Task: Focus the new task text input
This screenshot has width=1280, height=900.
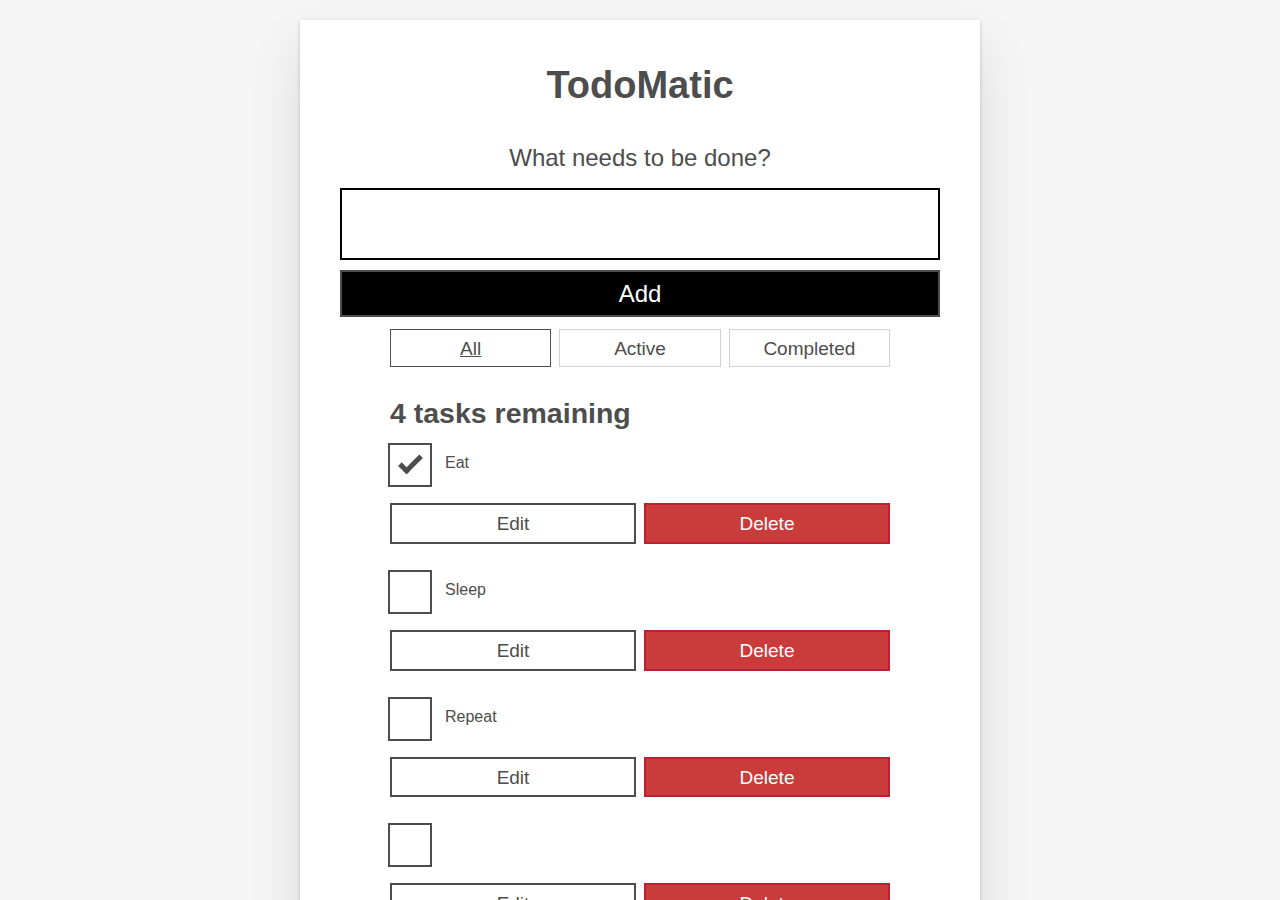Action: [640, 224]
